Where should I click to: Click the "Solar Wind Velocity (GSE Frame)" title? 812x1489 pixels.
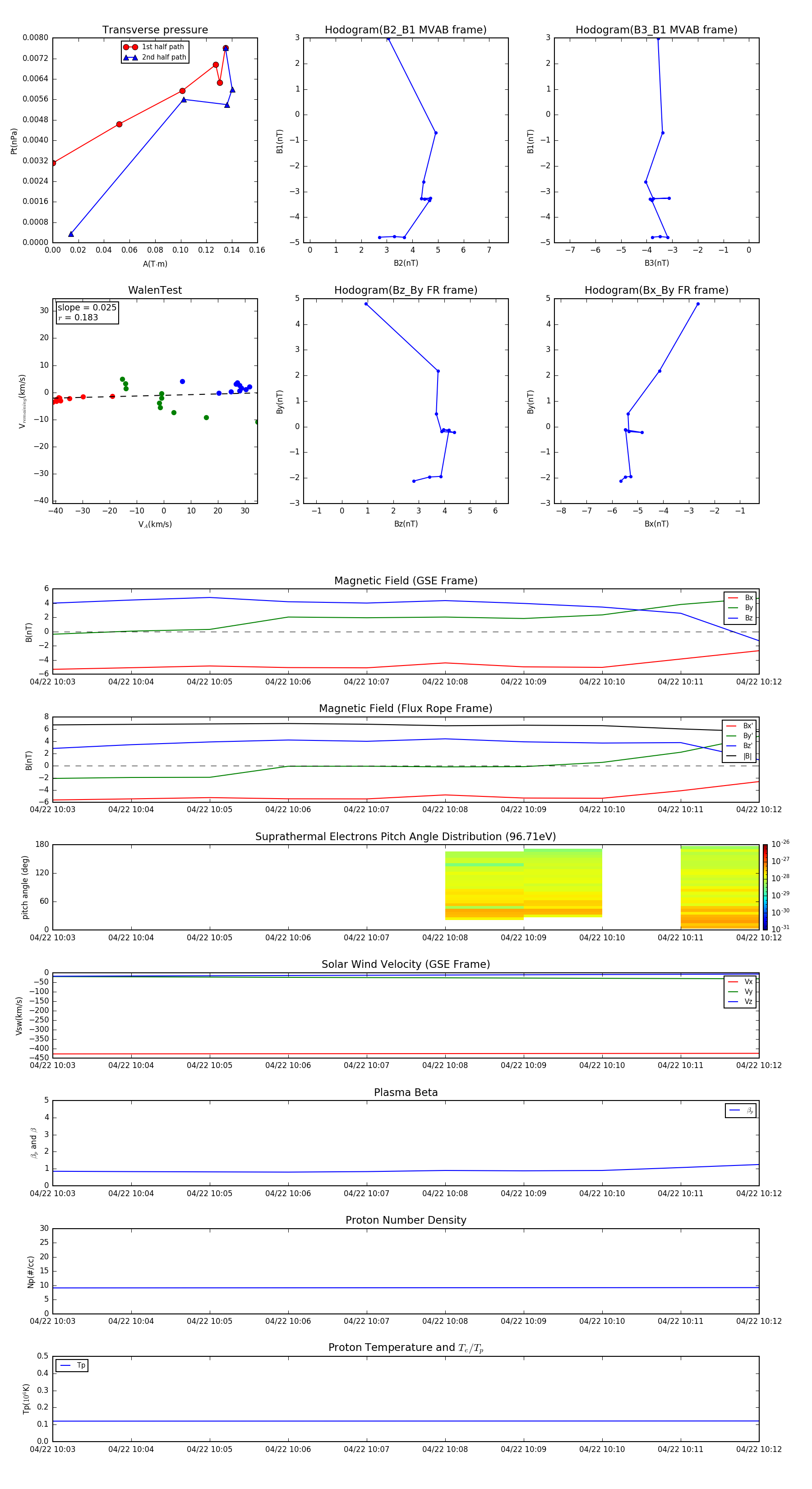coord(406,965)
